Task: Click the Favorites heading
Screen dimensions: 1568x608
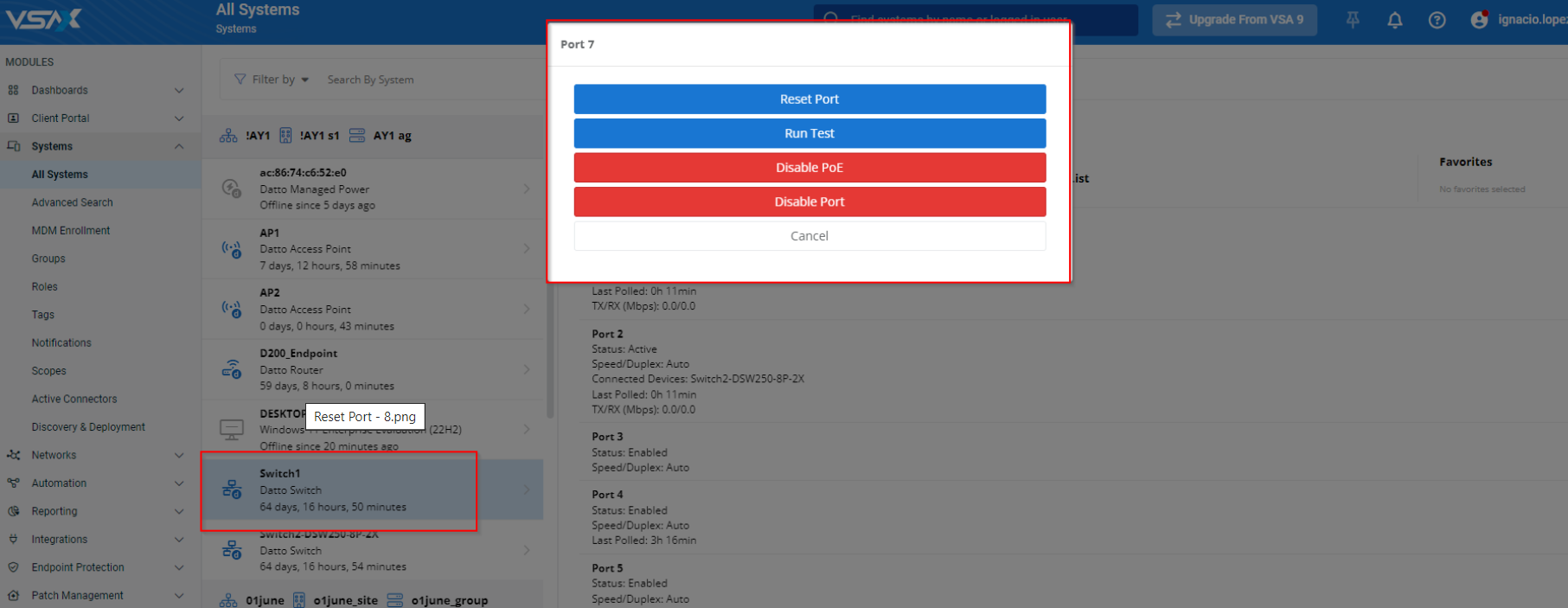Action: [x=1465, y=162]
